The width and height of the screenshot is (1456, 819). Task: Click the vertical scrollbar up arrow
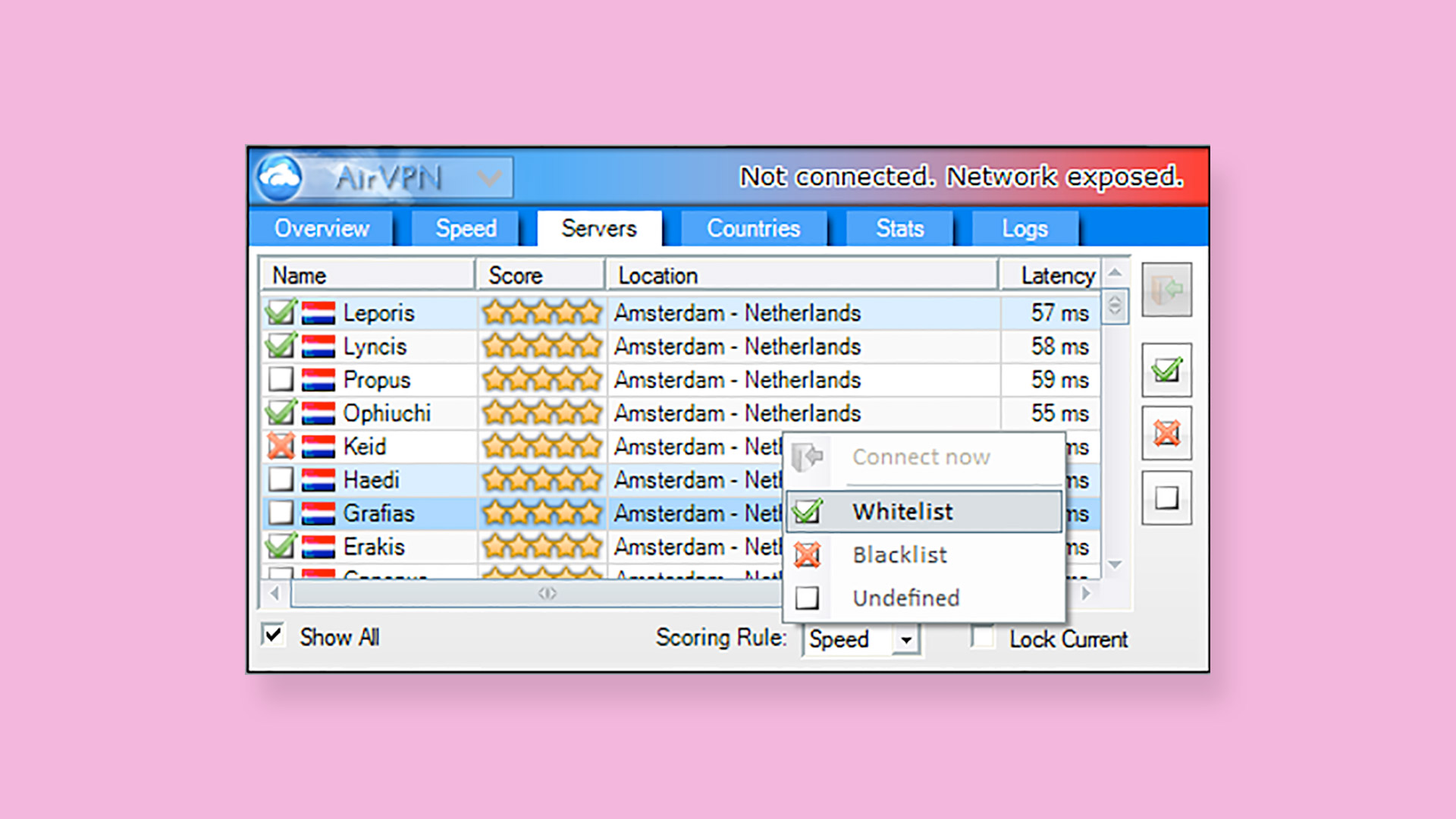(1115, 272)
